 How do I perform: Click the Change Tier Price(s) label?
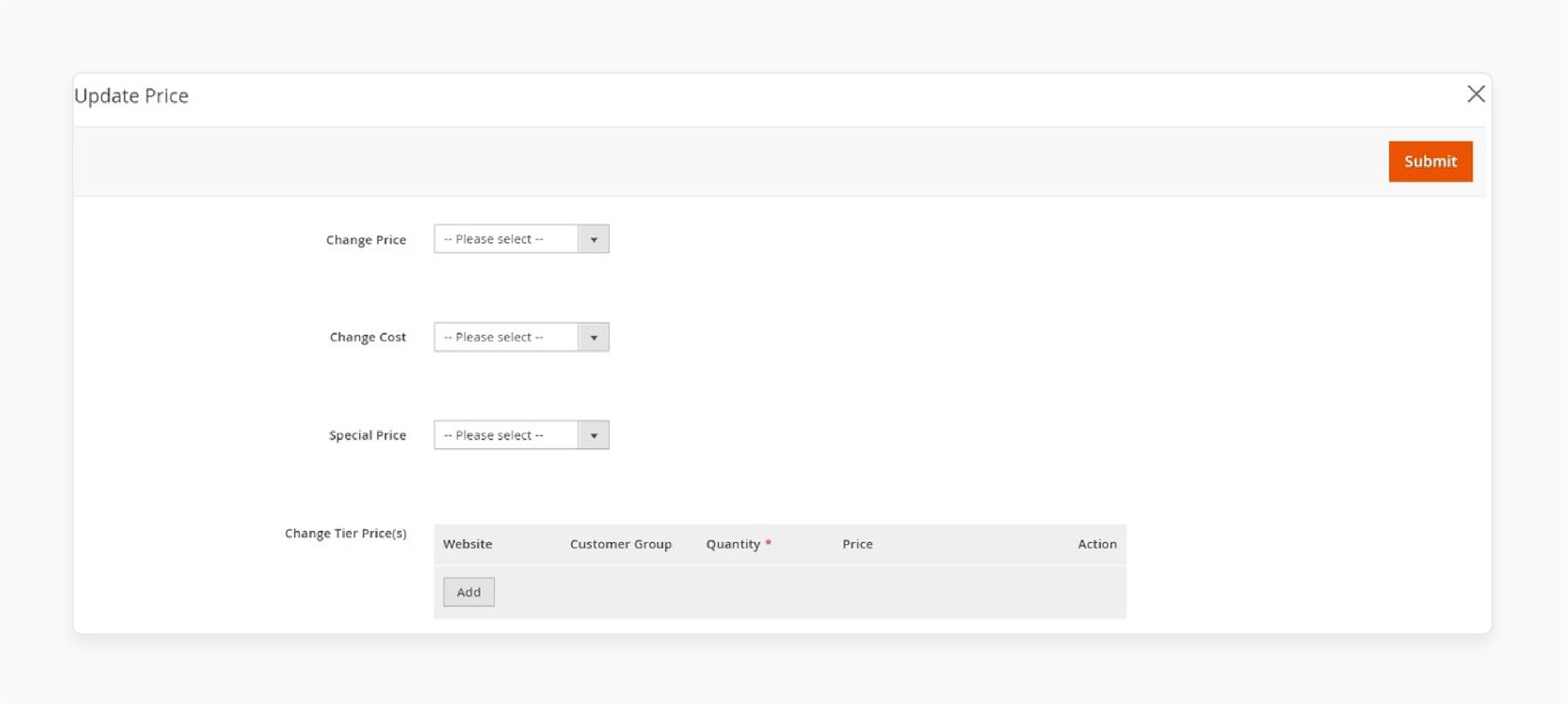tap(346, 534)
